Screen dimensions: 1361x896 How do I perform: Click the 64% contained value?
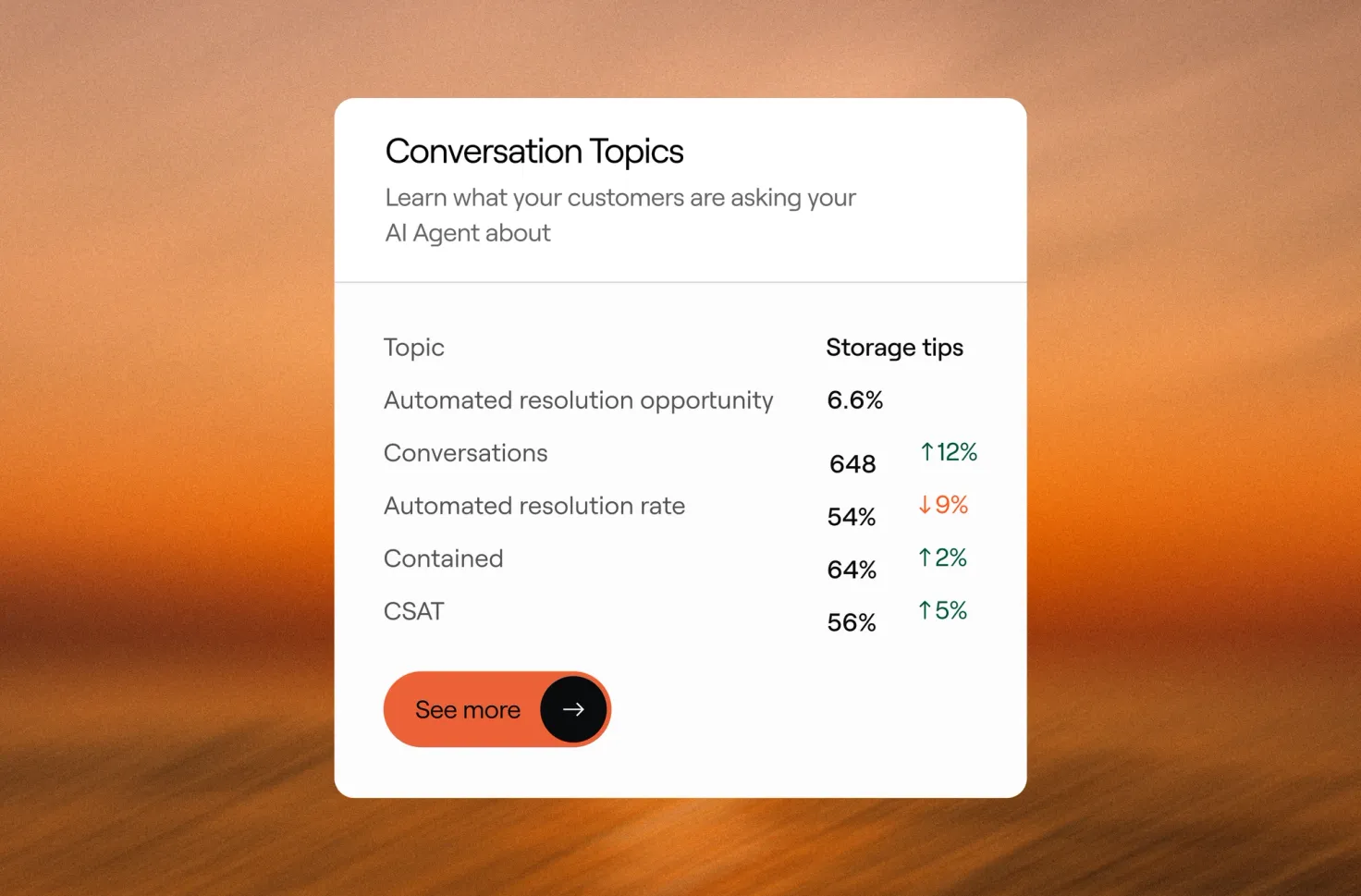[852, 570]
